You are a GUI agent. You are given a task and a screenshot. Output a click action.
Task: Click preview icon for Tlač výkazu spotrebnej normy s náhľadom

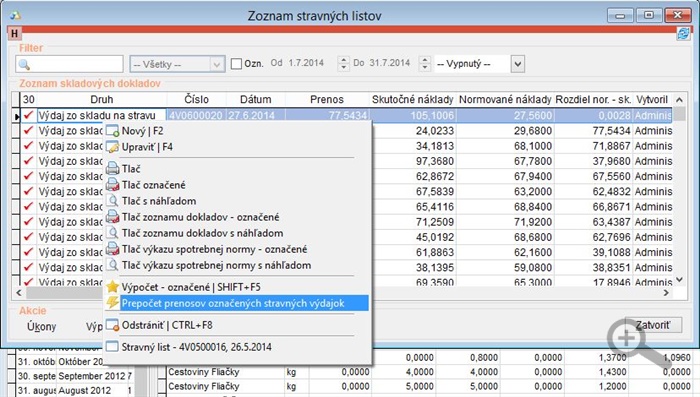pyautogui.click(x=113, y=265)
